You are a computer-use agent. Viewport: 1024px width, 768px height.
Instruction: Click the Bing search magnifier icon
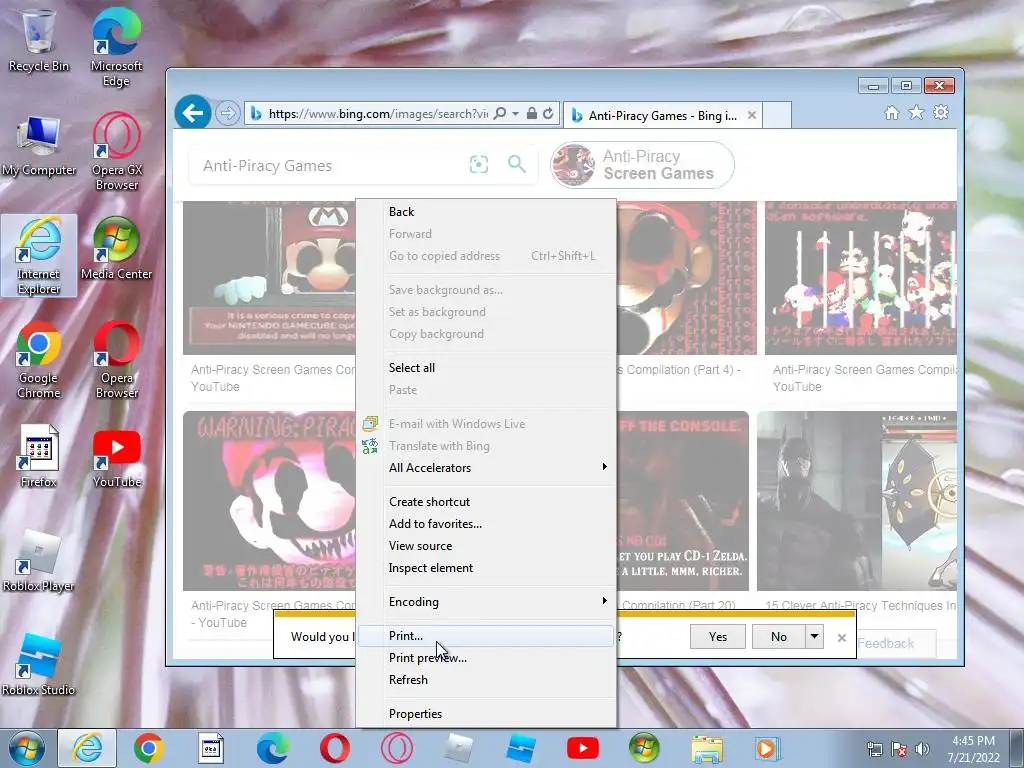pyautogui.click(x=517, y=164)
